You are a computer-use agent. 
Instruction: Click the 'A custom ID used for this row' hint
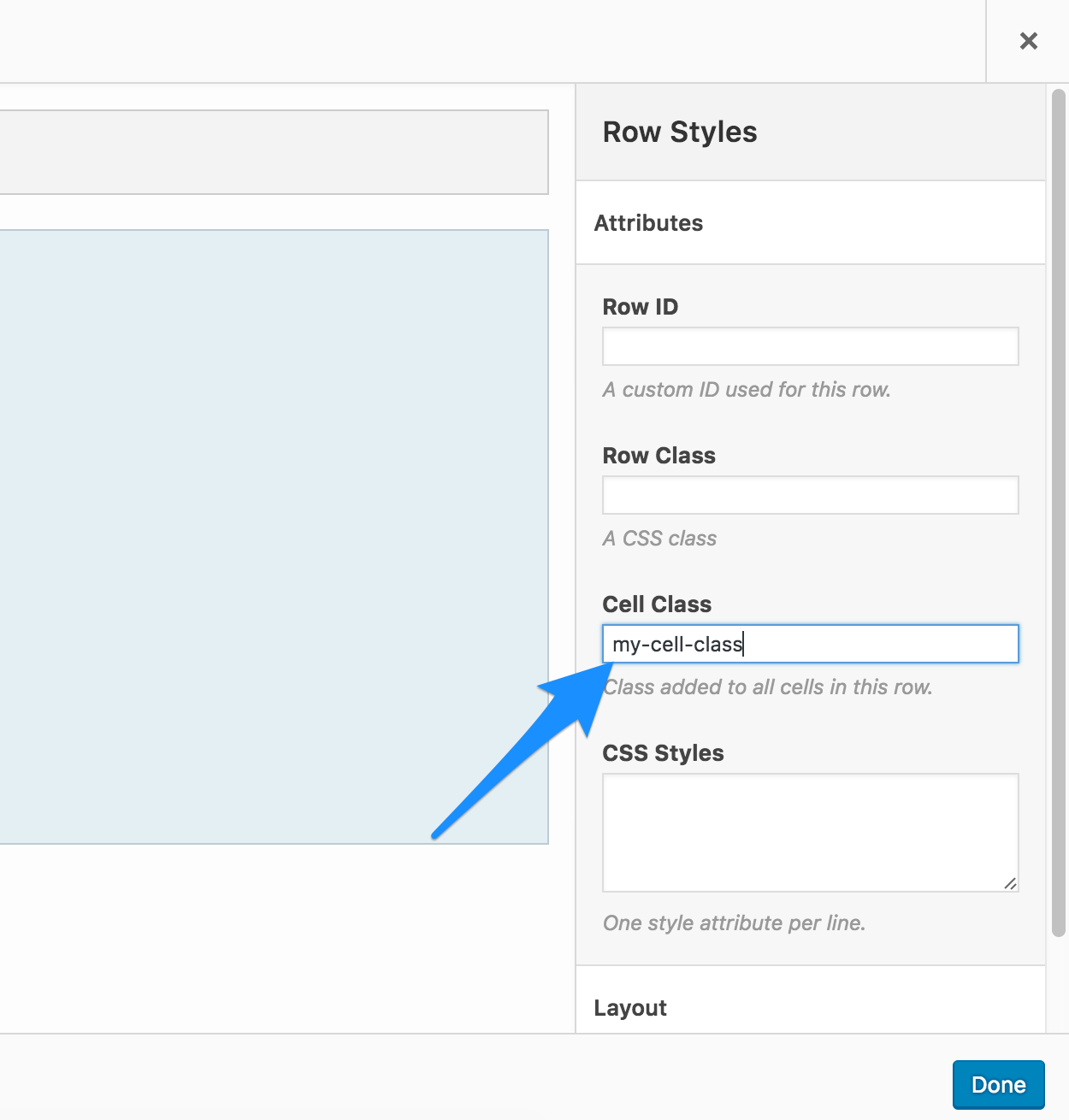[x=747, y=390]
